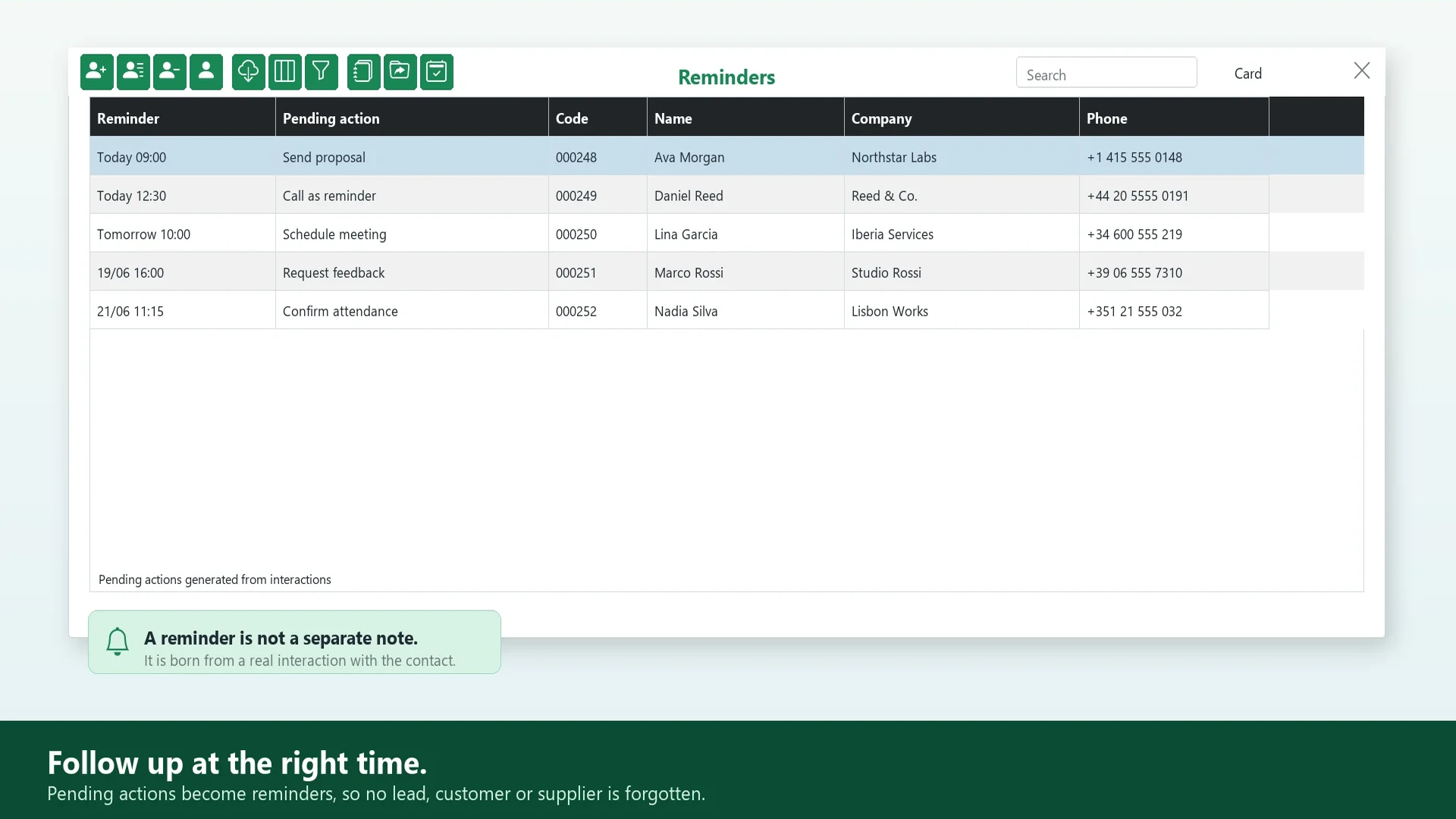Click the Reminders window title
Screen dimensions: 1456x819
click(726, 77)
